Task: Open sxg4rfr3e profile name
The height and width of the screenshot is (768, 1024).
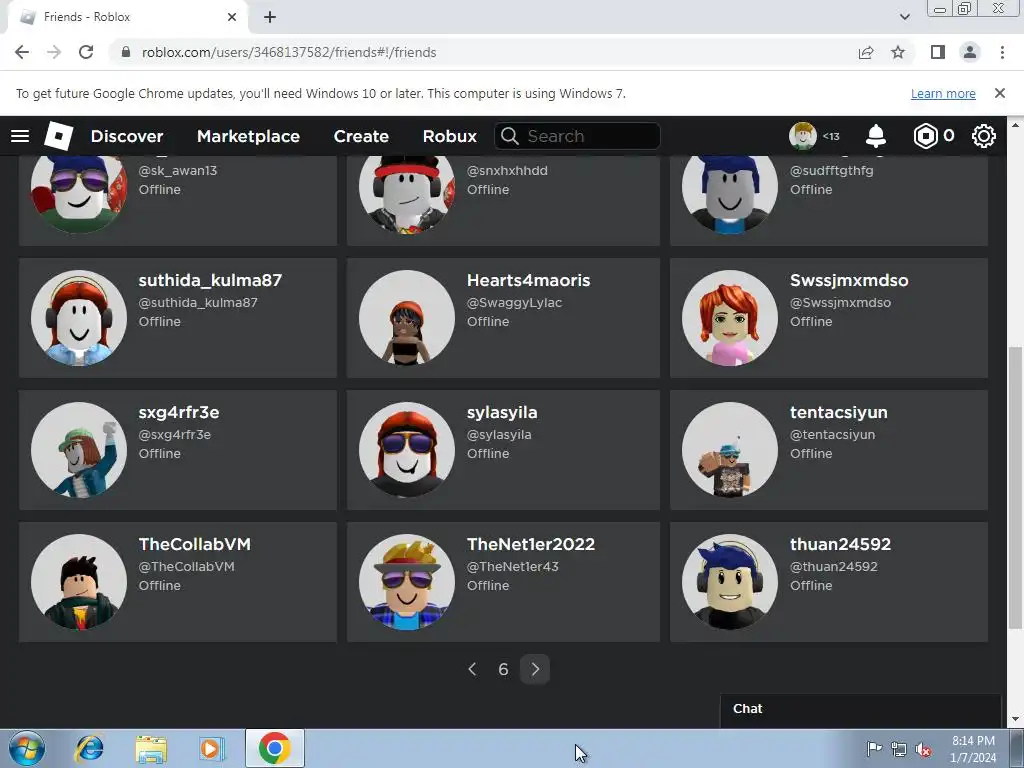Action: 179,413
